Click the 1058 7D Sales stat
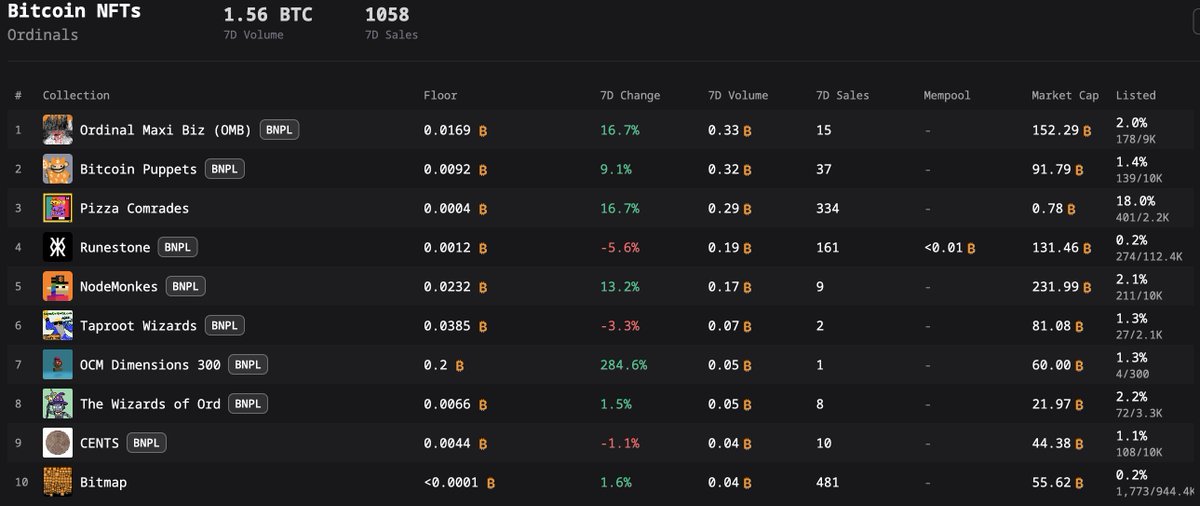 [388, 15]
